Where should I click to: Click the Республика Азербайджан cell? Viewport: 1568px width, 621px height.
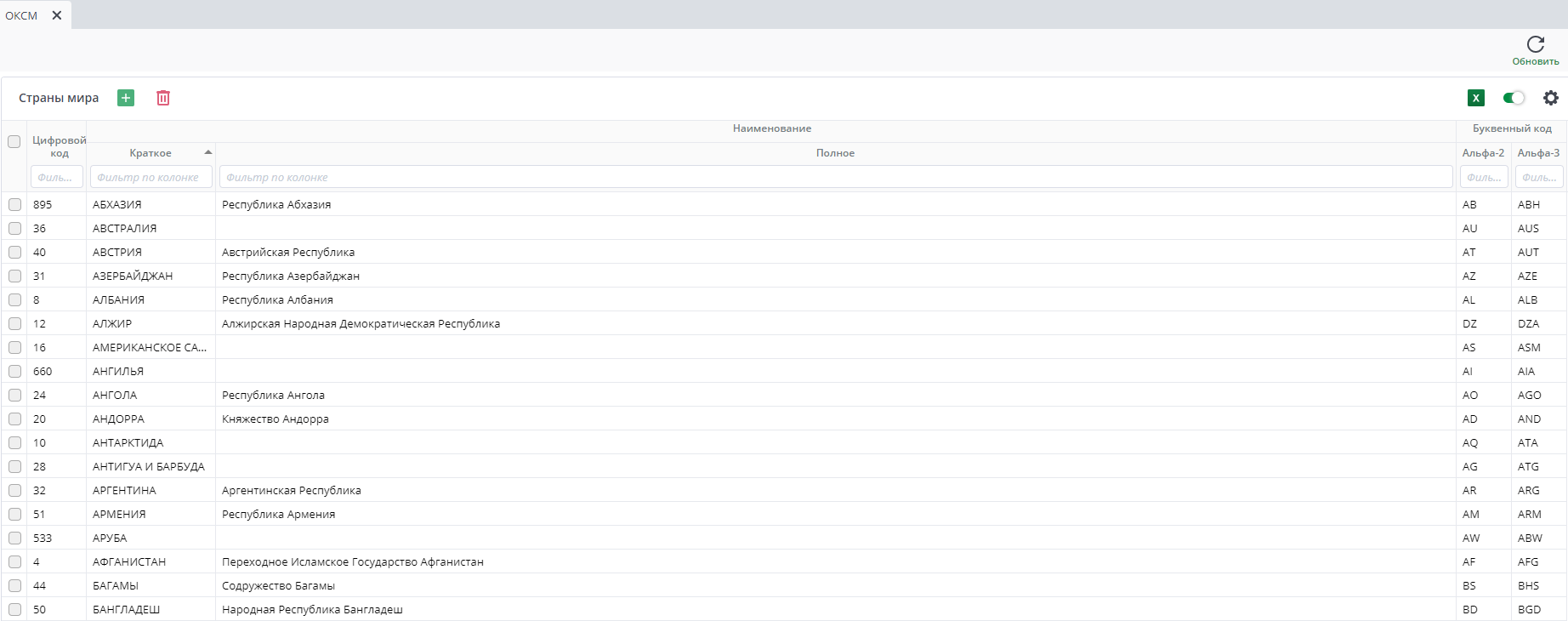[x=836, y=276]
